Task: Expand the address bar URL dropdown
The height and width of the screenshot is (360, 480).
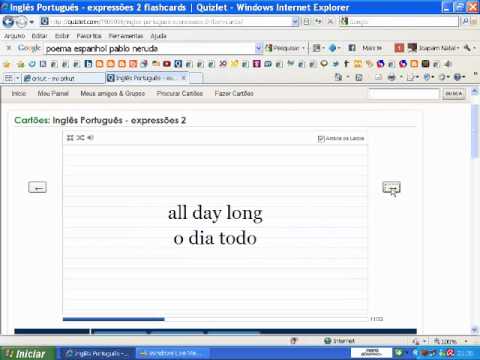Action: (295, 22)
